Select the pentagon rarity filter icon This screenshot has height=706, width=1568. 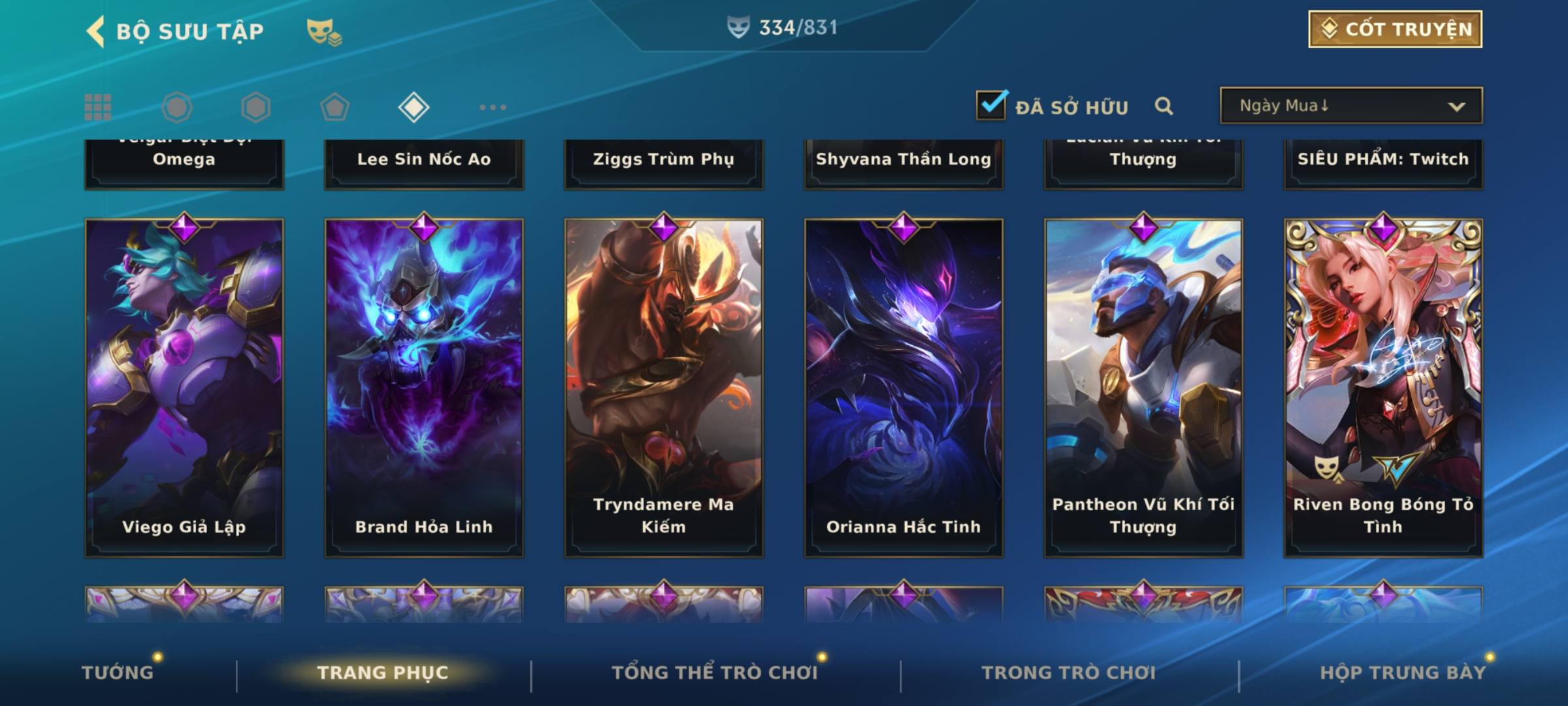pyautogui.click(x=335, y=107)
